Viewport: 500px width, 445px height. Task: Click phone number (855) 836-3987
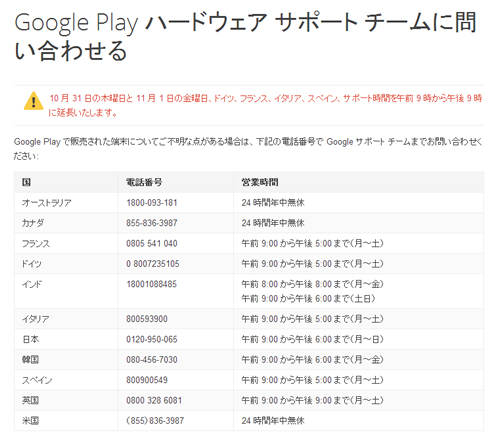tap(155, 421)
